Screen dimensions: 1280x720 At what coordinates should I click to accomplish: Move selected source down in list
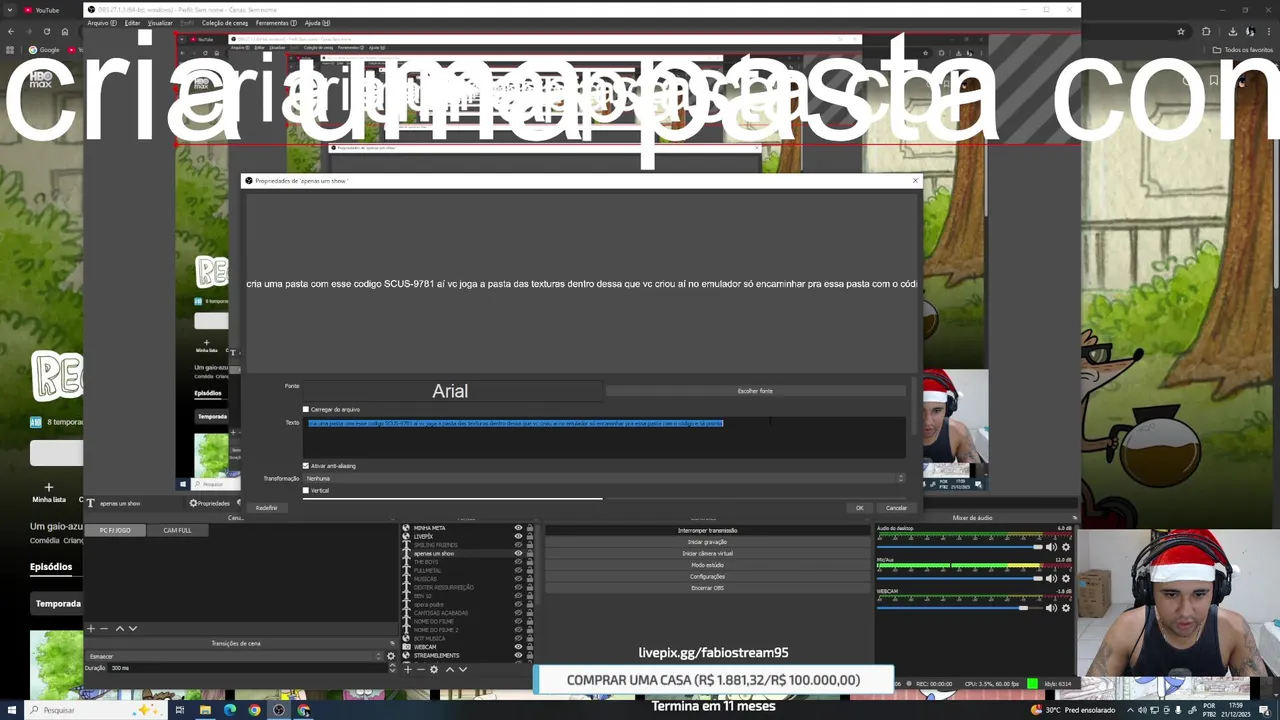point(462,669)
